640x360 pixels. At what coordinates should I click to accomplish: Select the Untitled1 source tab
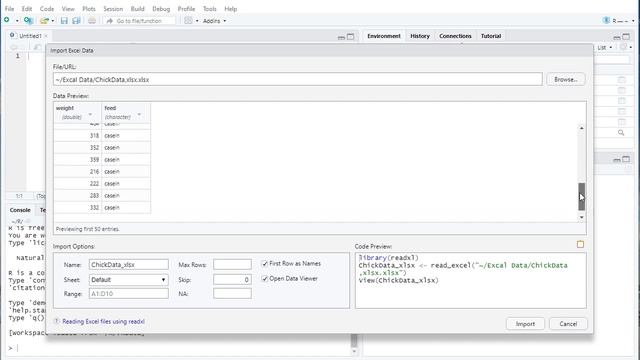(x=30, y=36)
